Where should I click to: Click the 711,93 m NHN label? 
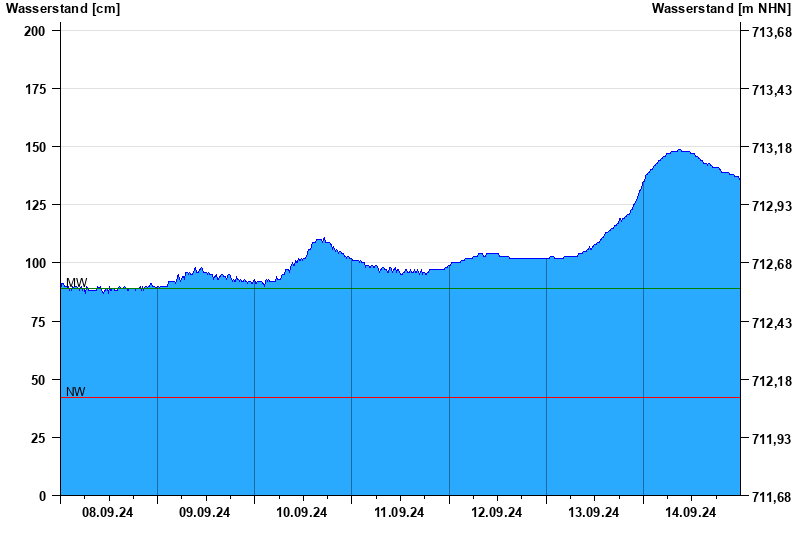tap(772, 439)
